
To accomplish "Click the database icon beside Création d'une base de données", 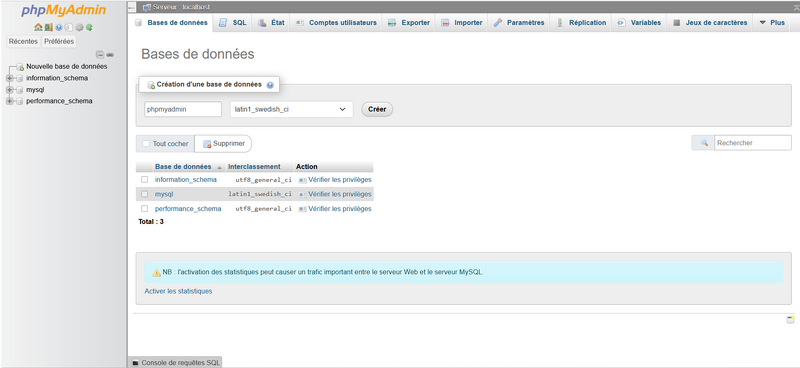I will [x=151, y=85].
